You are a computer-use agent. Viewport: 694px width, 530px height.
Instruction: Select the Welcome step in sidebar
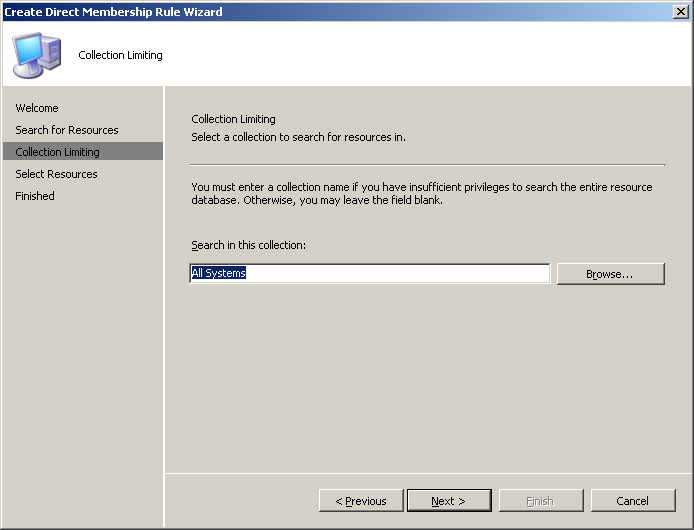coord(37,108)
